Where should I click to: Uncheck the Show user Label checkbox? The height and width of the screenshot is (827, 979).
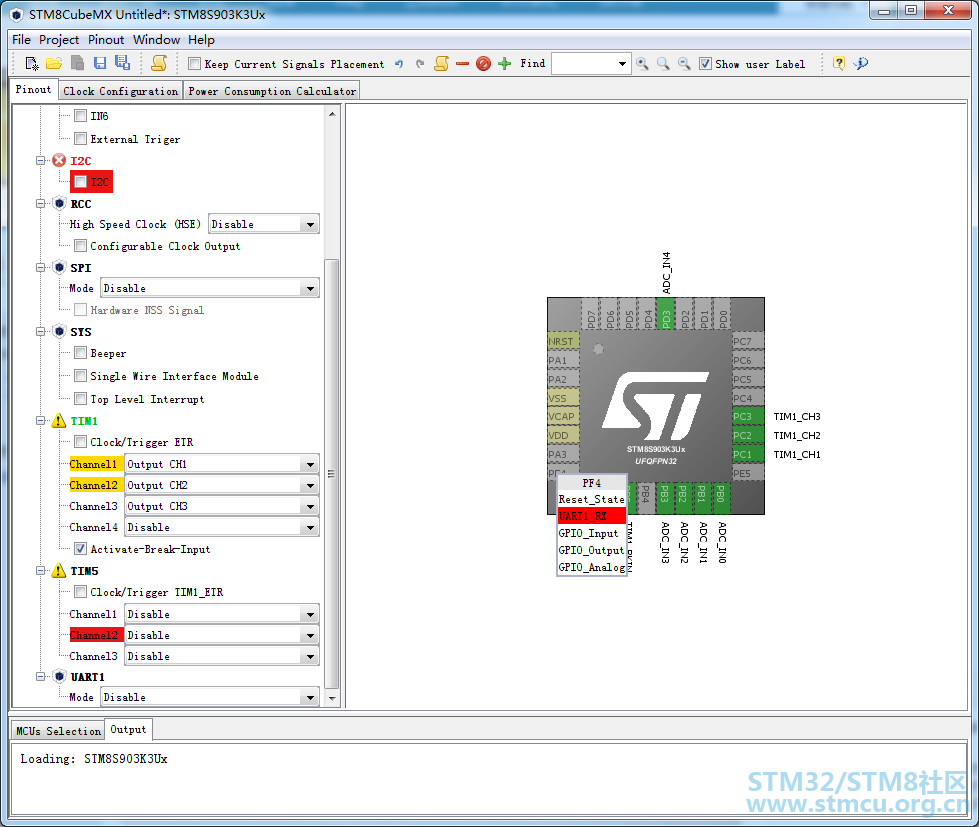[x=706, y=64]
